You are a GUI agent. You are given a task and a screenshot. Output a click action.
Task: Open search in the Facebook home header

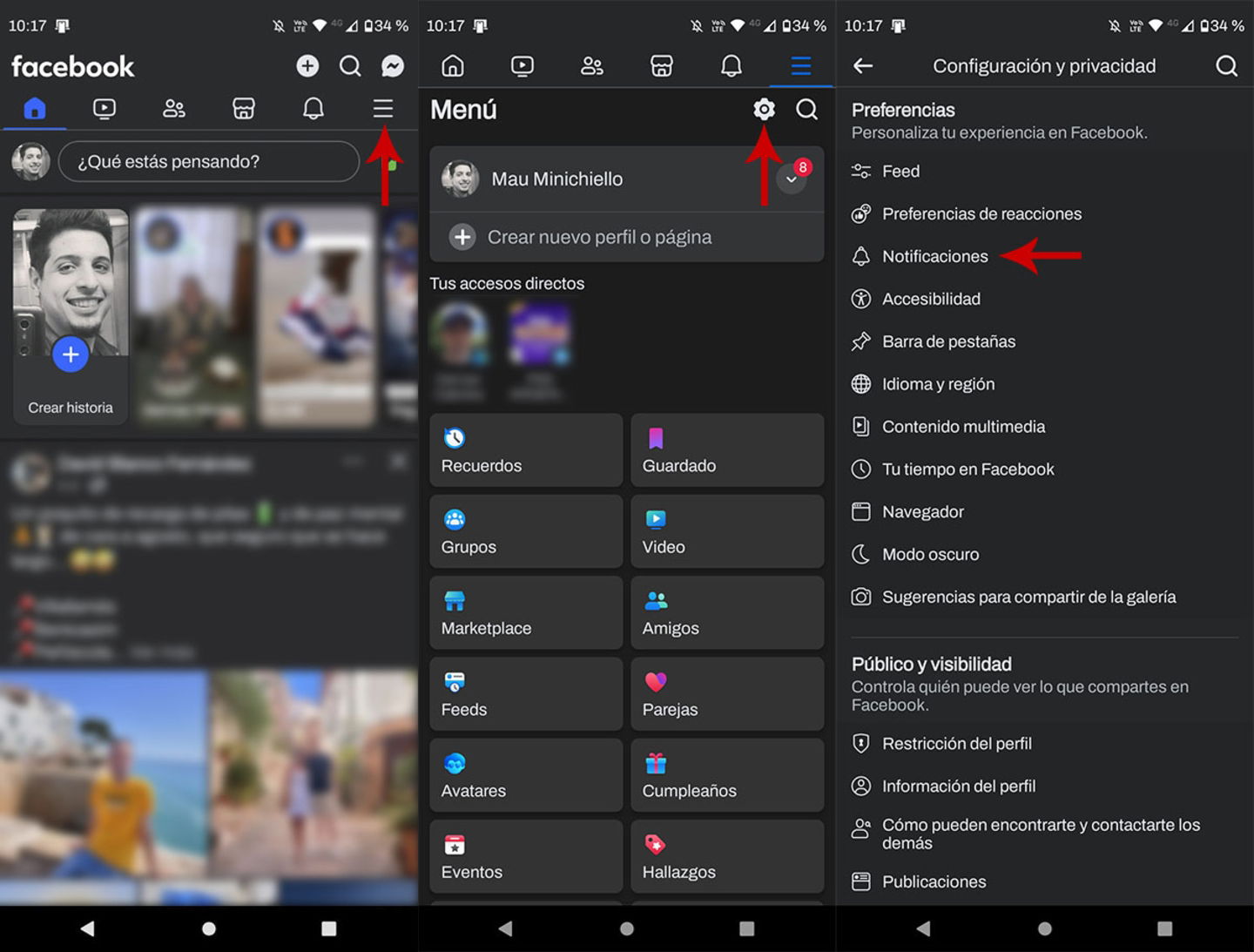point(350,66)
